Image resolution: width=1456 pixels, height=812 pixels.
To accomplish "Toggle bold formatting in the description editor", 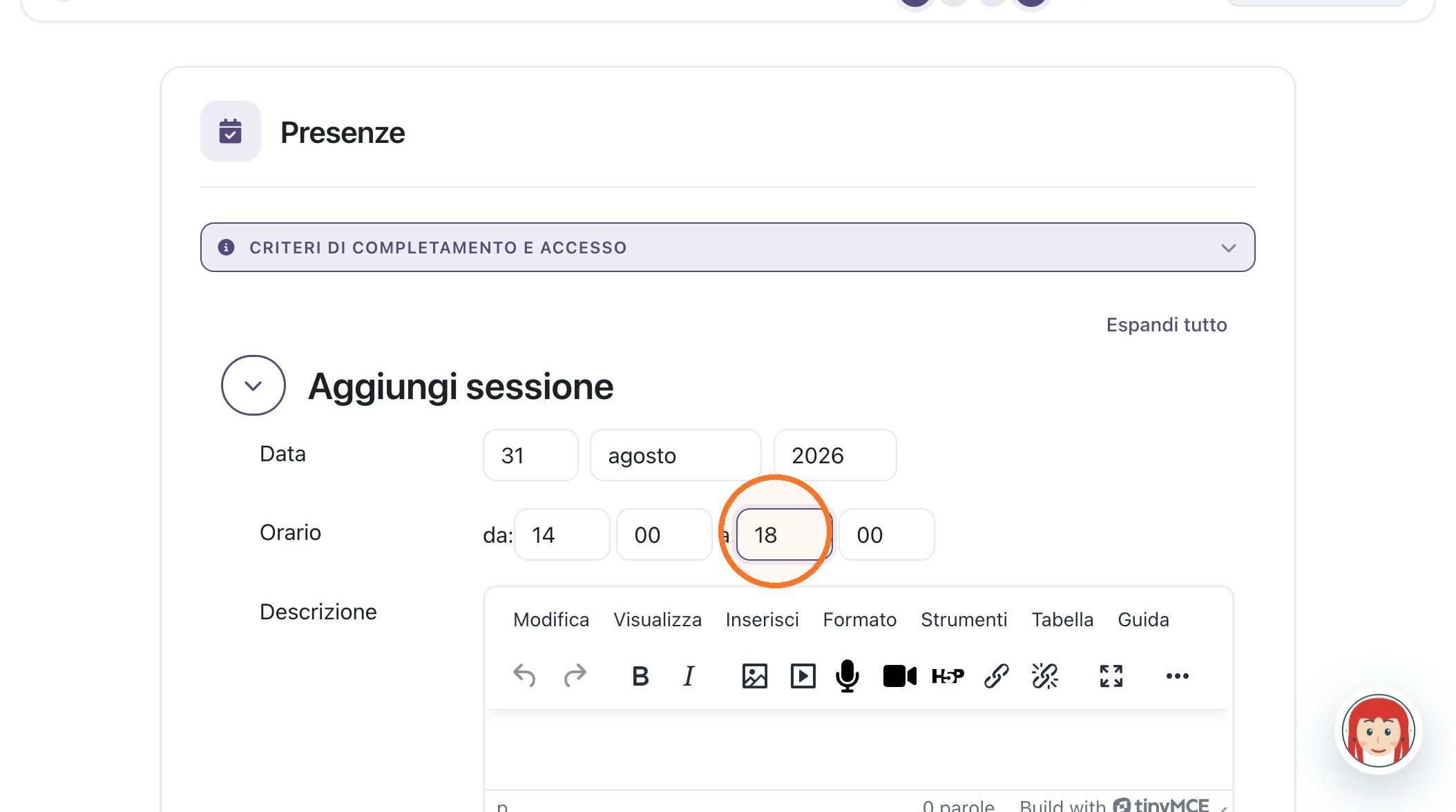I will click(640, 676).
